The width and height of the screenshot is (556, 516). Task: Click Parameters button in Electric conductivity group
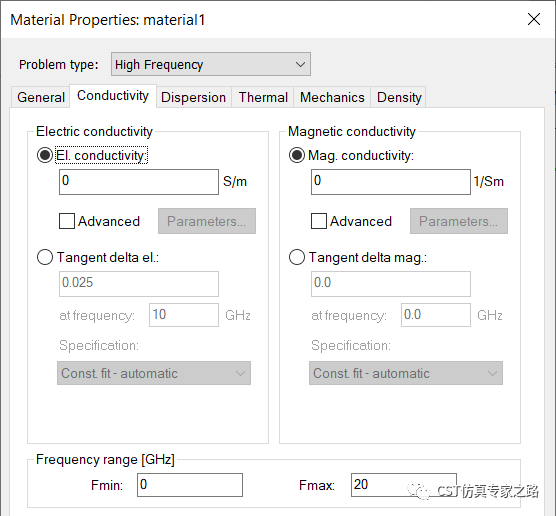[x=207, y=221]
